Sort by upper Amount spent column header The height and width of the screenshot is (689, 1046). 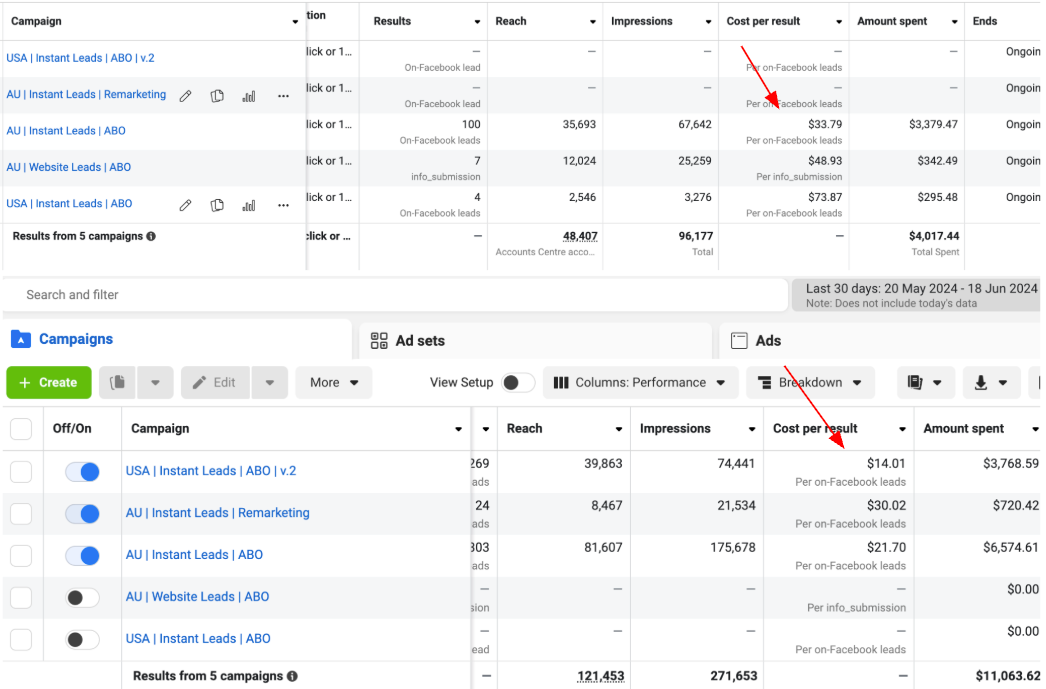[892, 21]
